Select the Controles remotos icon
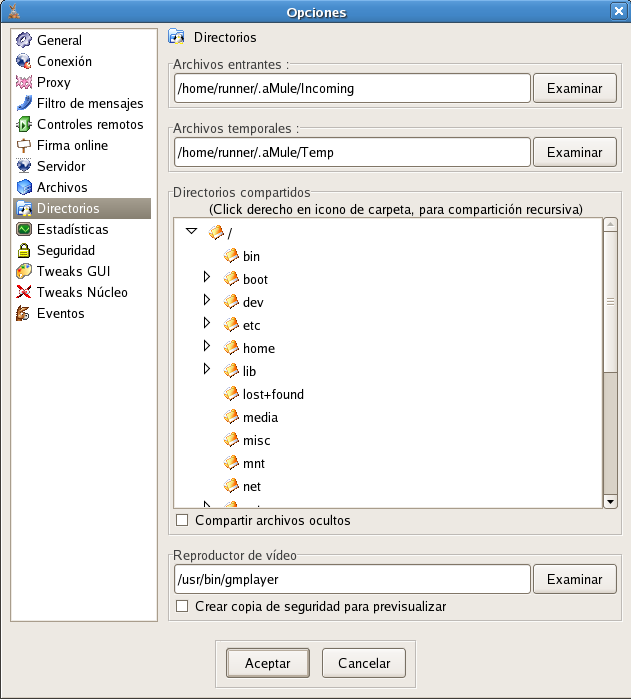The image size is (631, 699). pyautogui.click(x=24, y=125)
